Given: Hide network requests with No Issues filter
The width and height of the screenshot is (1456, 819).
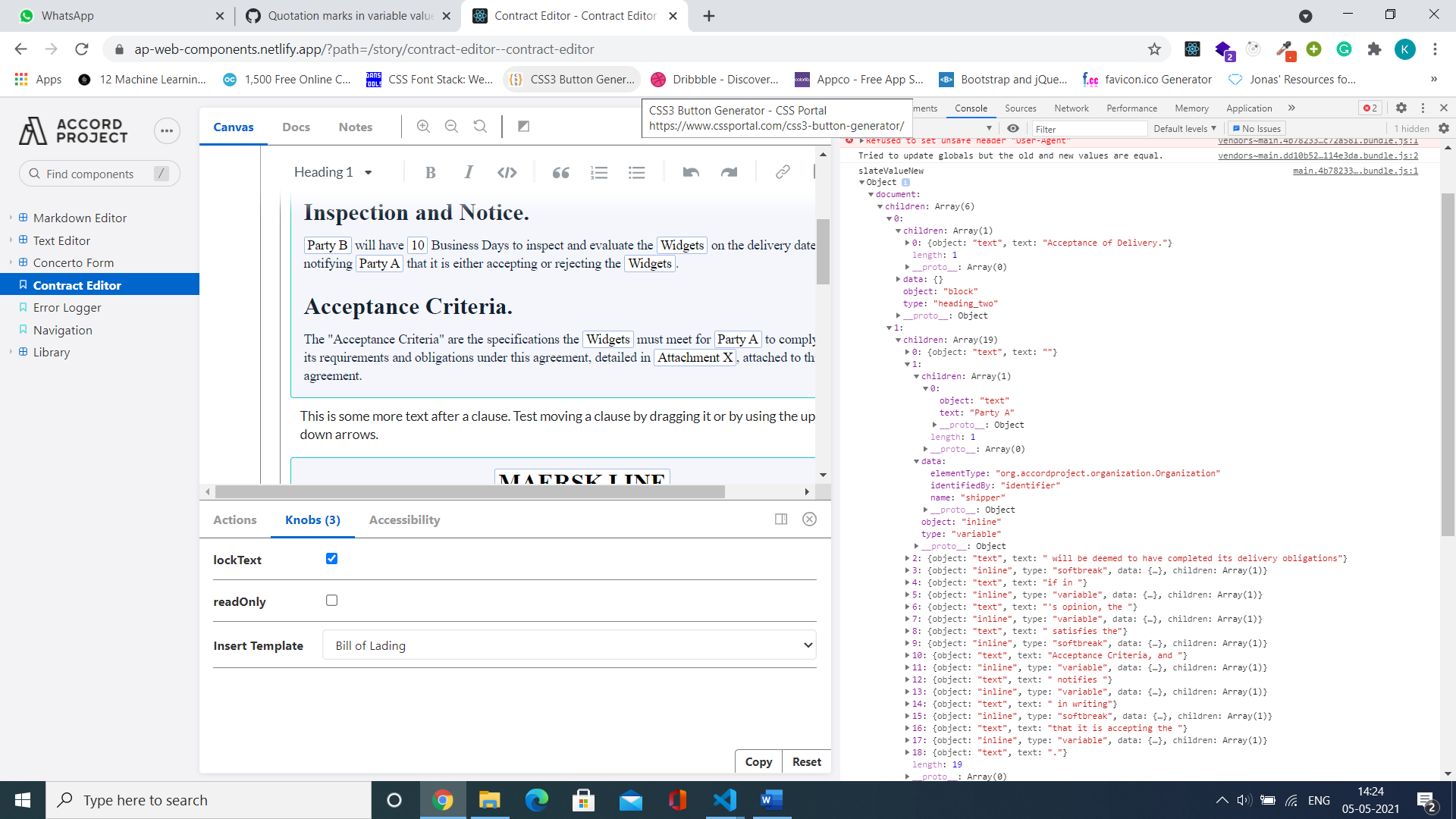Looking at the screenshot, I should [x=1256, y=128].
